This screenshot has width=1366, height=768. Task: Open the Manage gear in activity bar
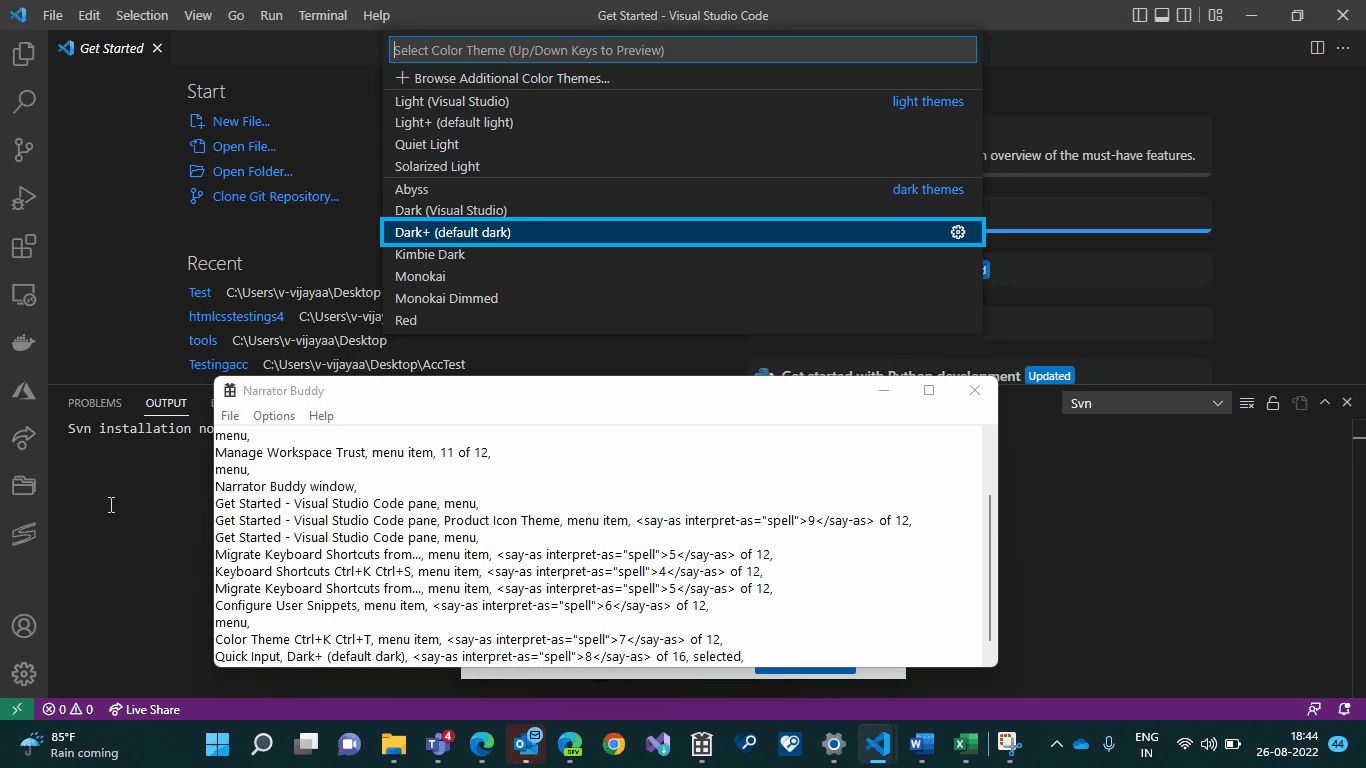tap(24, 675)
